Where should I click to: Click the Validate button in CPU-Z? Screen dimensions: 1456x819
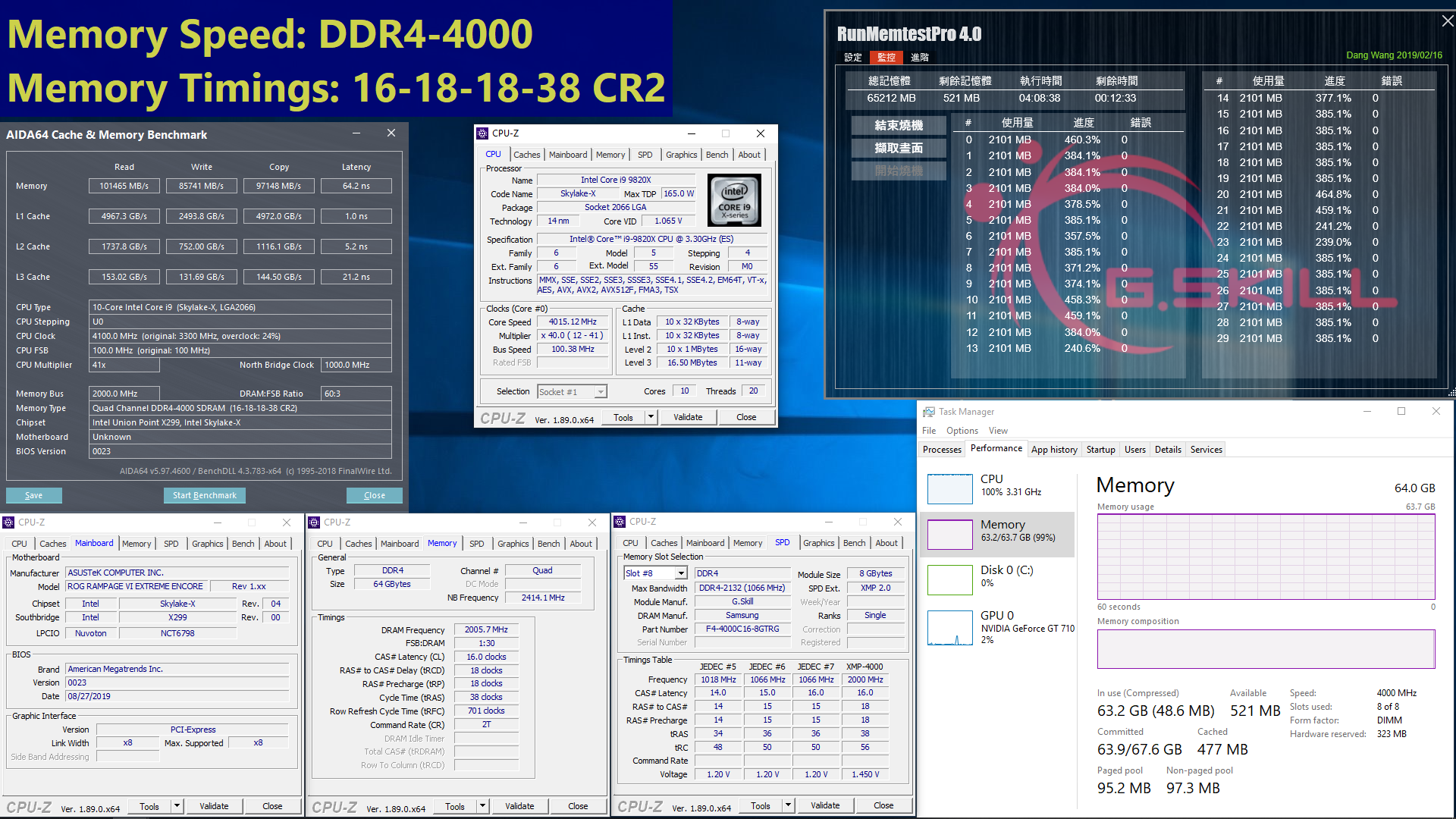(687, 416)
